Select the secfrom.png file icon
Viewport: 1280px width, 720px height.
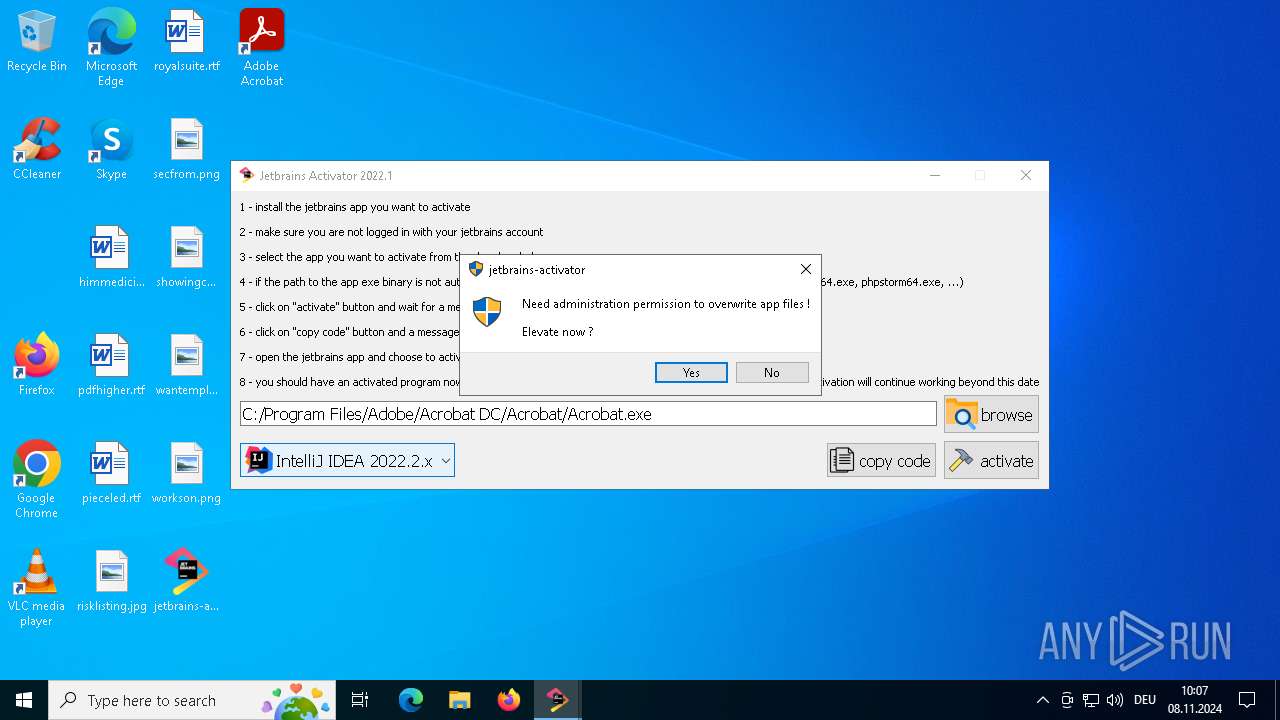tap(187, 150)
